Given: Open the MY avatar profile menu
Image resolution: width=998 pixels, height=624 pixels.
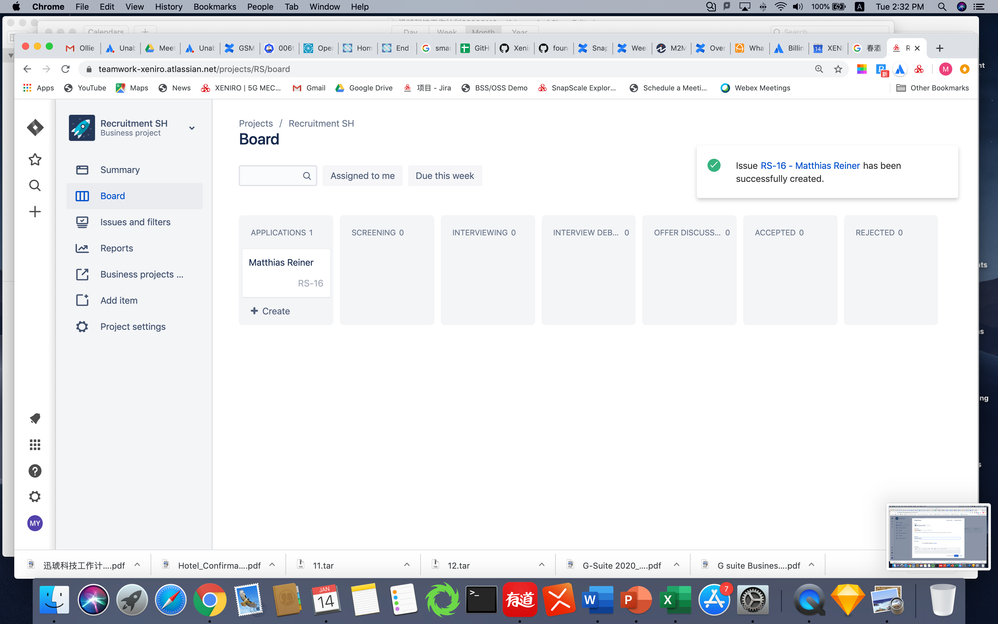Looking at the screenshot, I should 34,523.
